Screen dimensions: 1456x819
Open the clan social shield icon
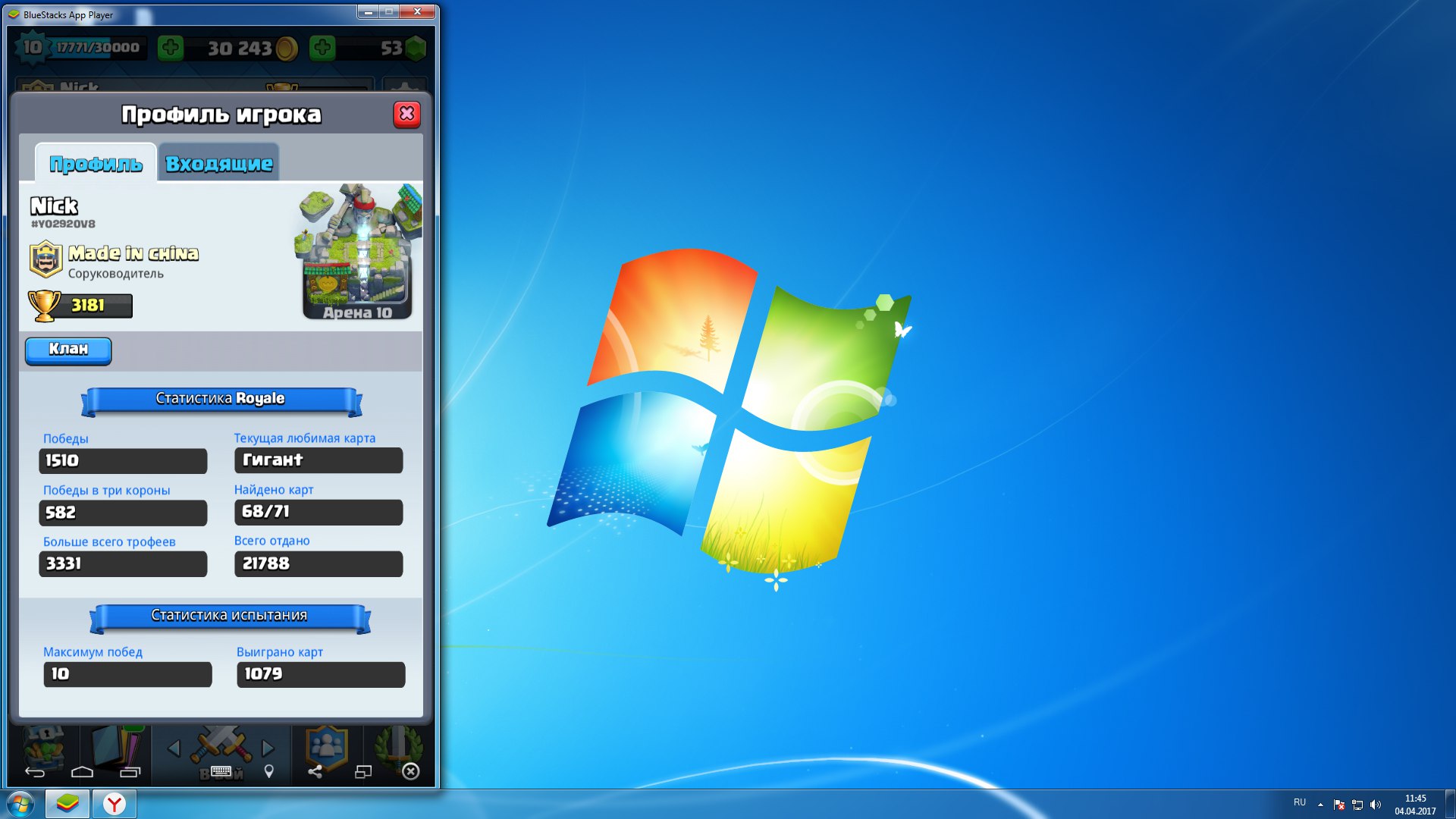[326, 746]
